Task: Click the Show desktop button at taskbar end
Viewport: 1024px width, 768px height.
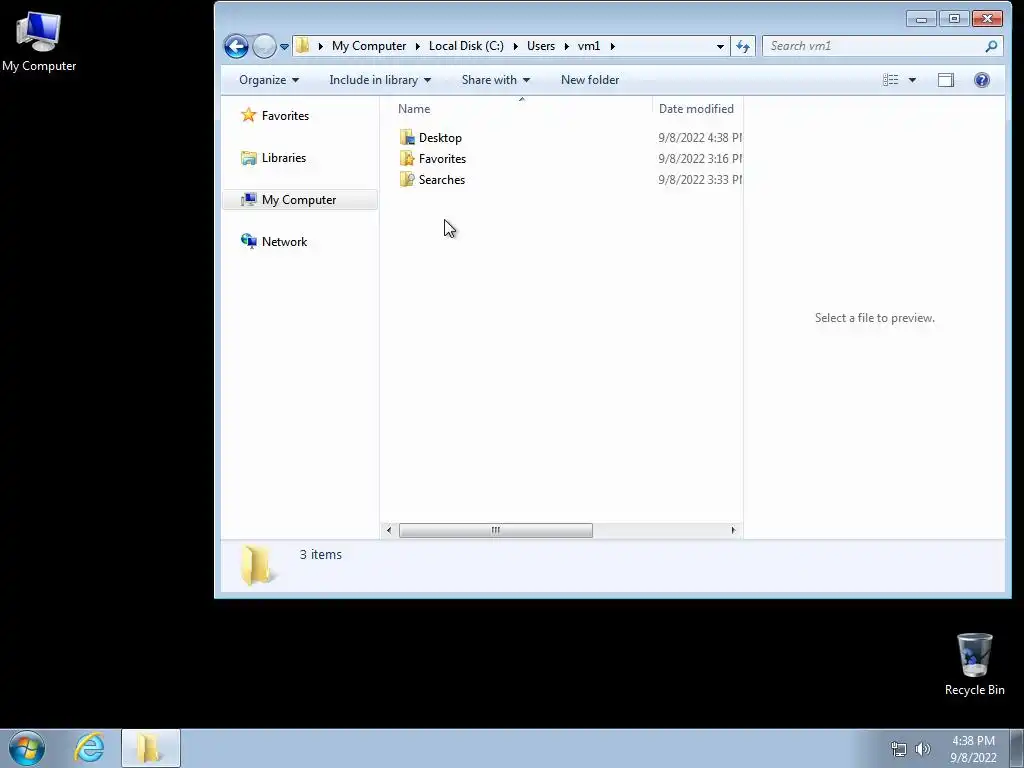Action: 1017,748
